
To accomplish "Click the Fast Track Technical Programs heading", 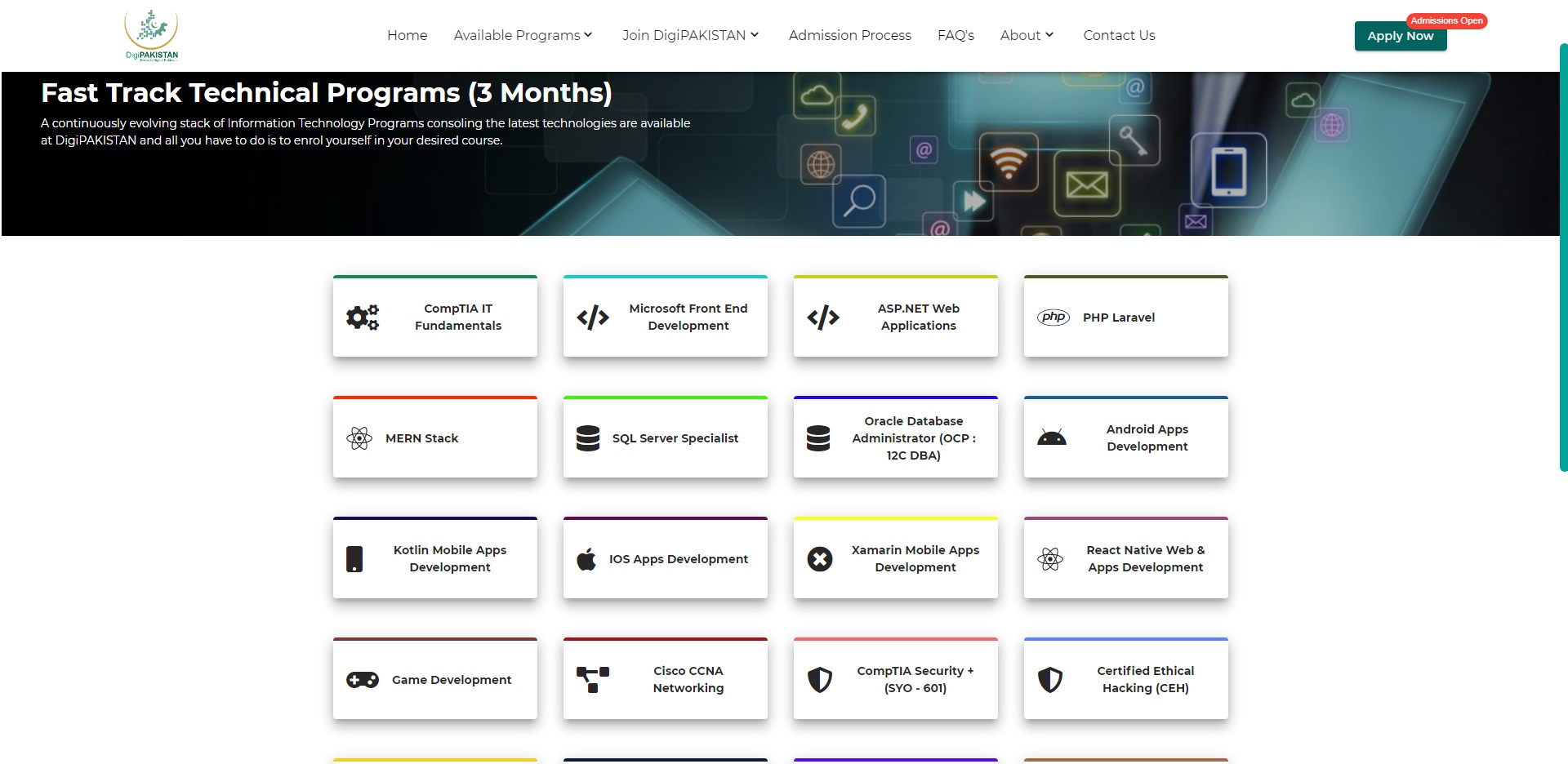I will click(x=327, y=93).
